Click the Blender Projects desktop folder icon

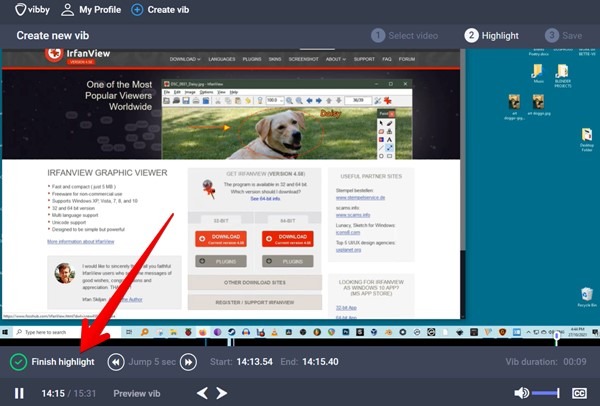pos(563,76)
